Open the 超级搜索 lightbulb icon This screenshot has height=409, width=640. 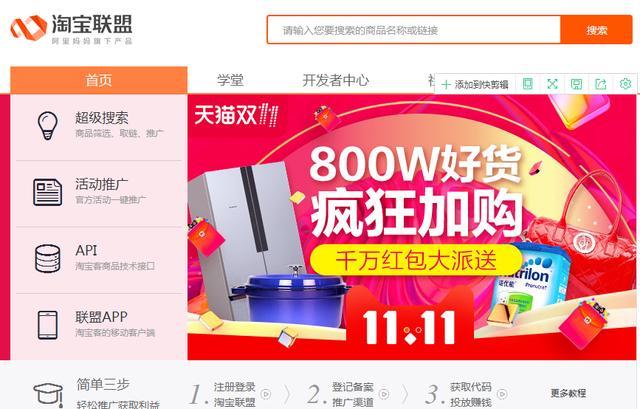[47, 126]
